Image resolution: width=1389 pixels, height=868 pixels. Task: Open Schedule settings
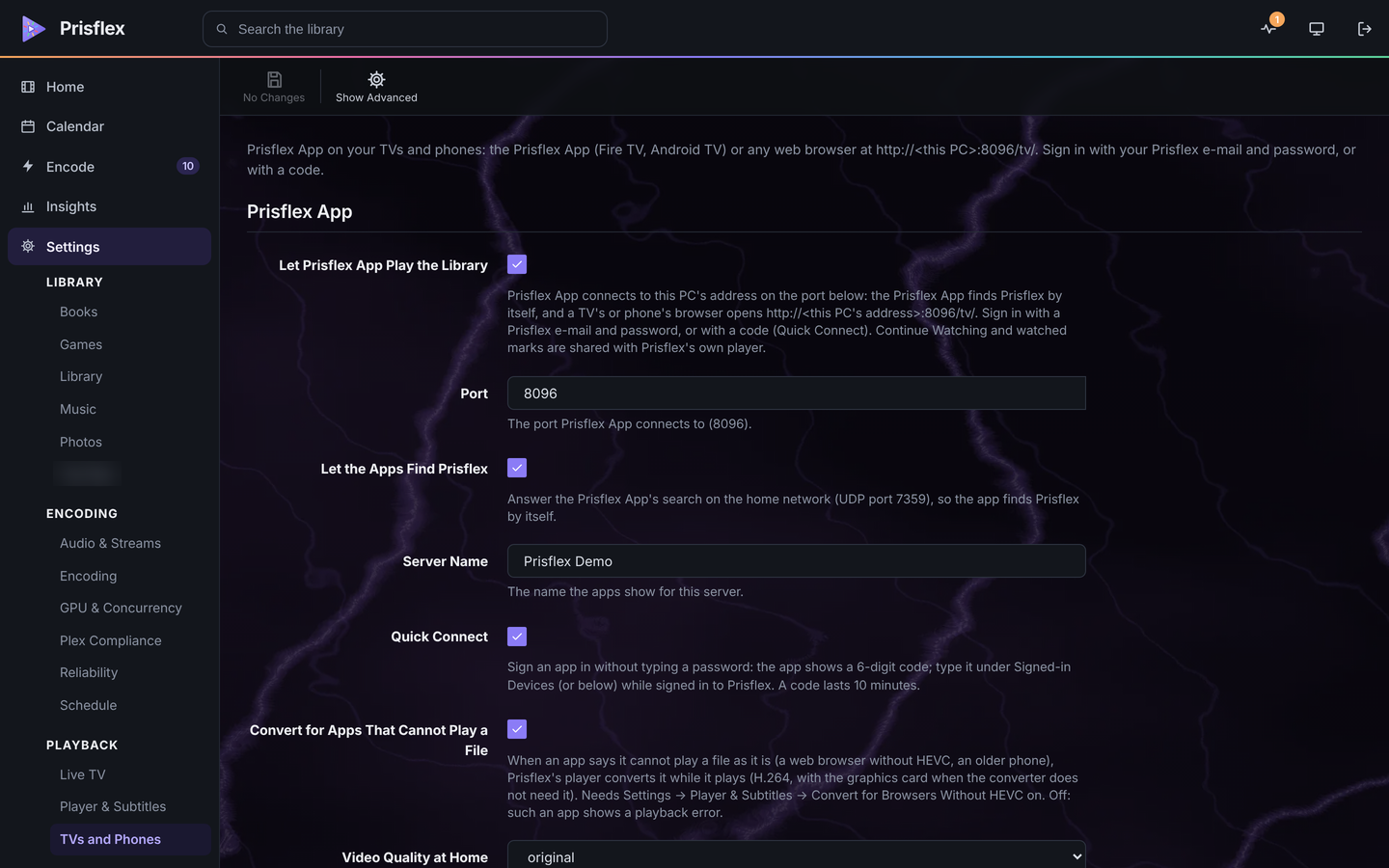[88, 705]
